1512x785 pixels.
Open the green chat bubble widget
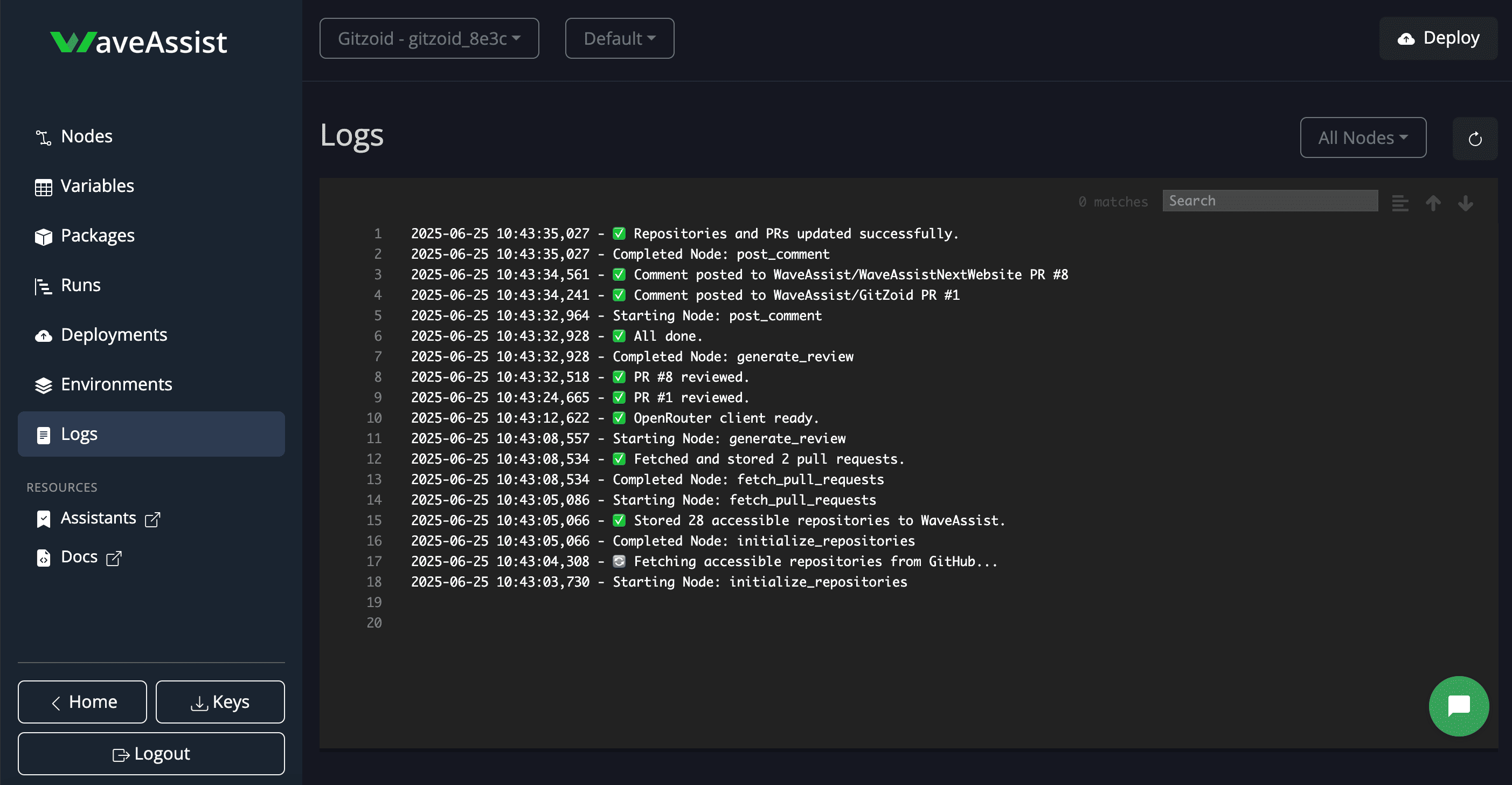tap(1459, 706)
